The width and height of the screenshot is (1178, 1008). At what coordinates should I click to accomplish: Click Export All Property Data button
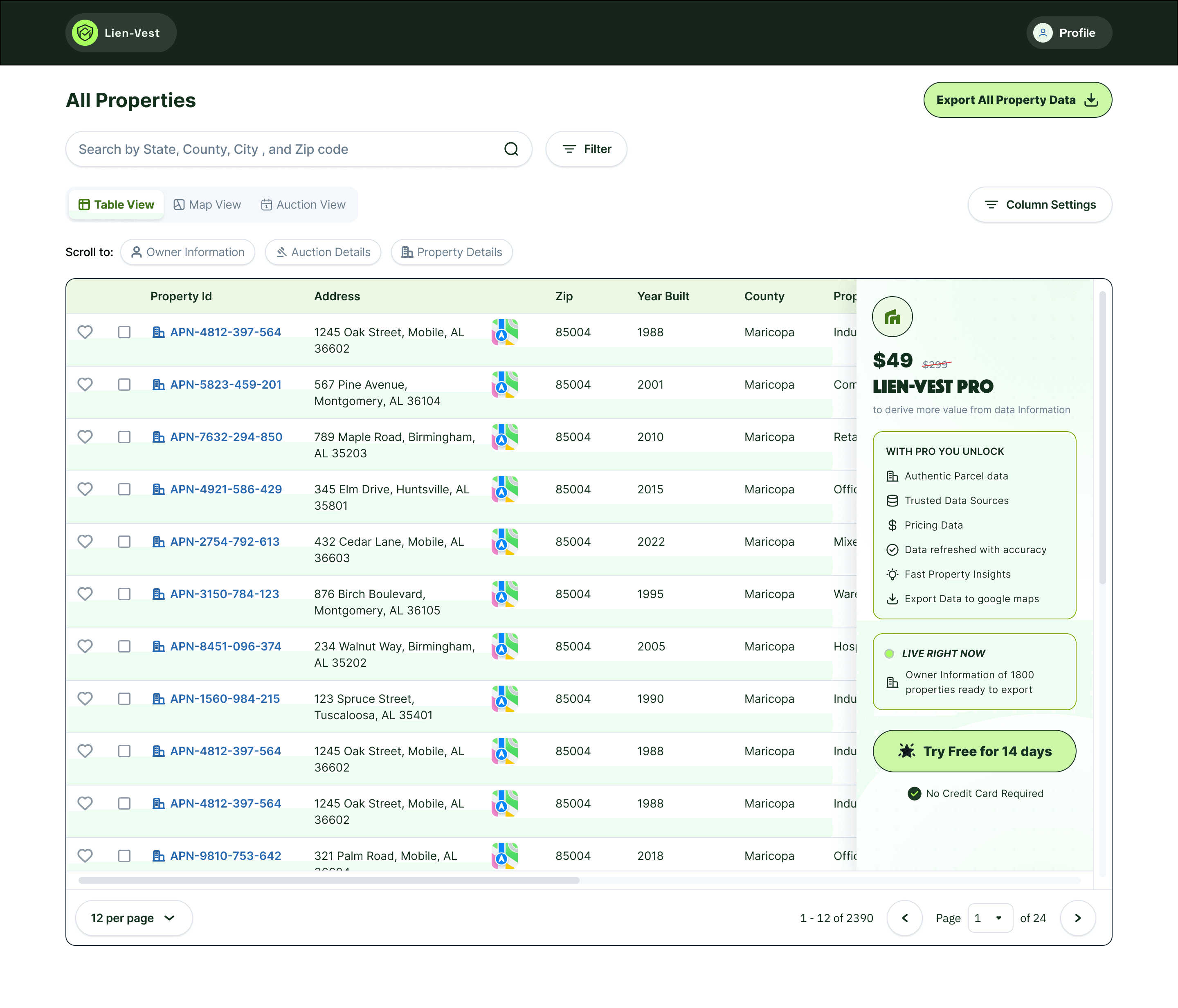pos(1017,100)
